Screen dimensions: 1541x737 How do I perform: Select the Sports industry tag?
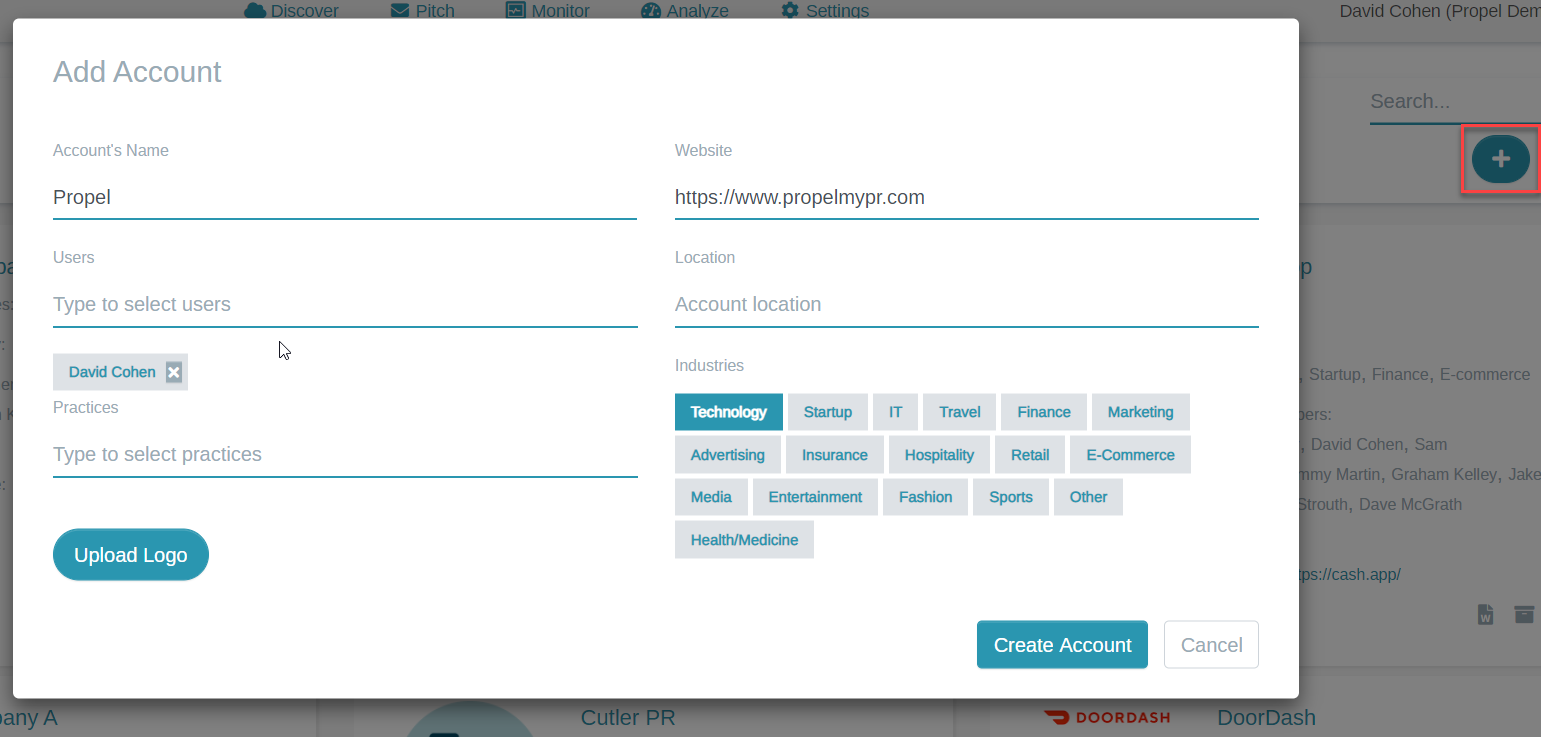pos(1011,497)
